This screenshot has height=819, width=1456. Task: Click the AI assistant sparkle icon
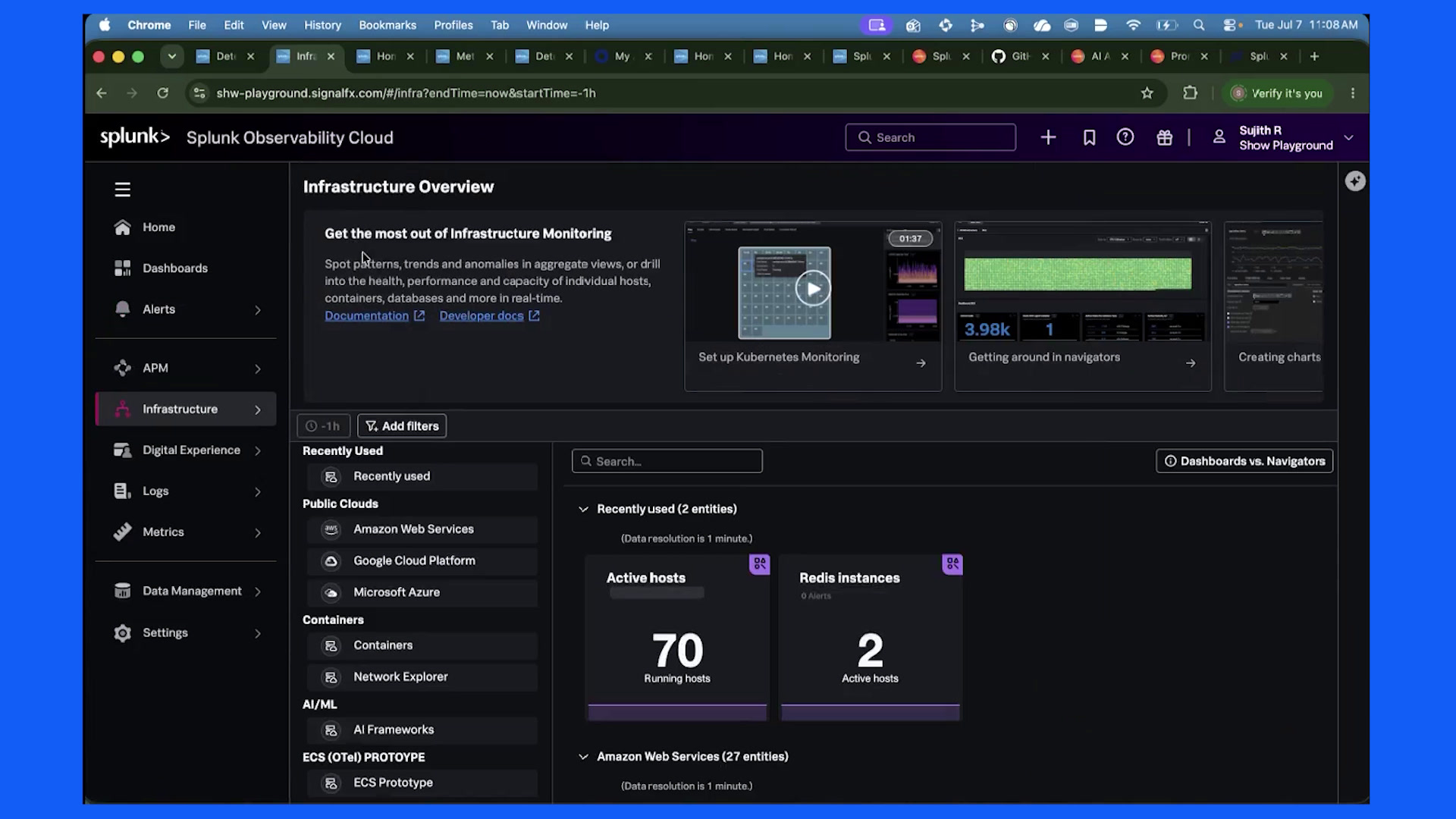pos(1355,181)
